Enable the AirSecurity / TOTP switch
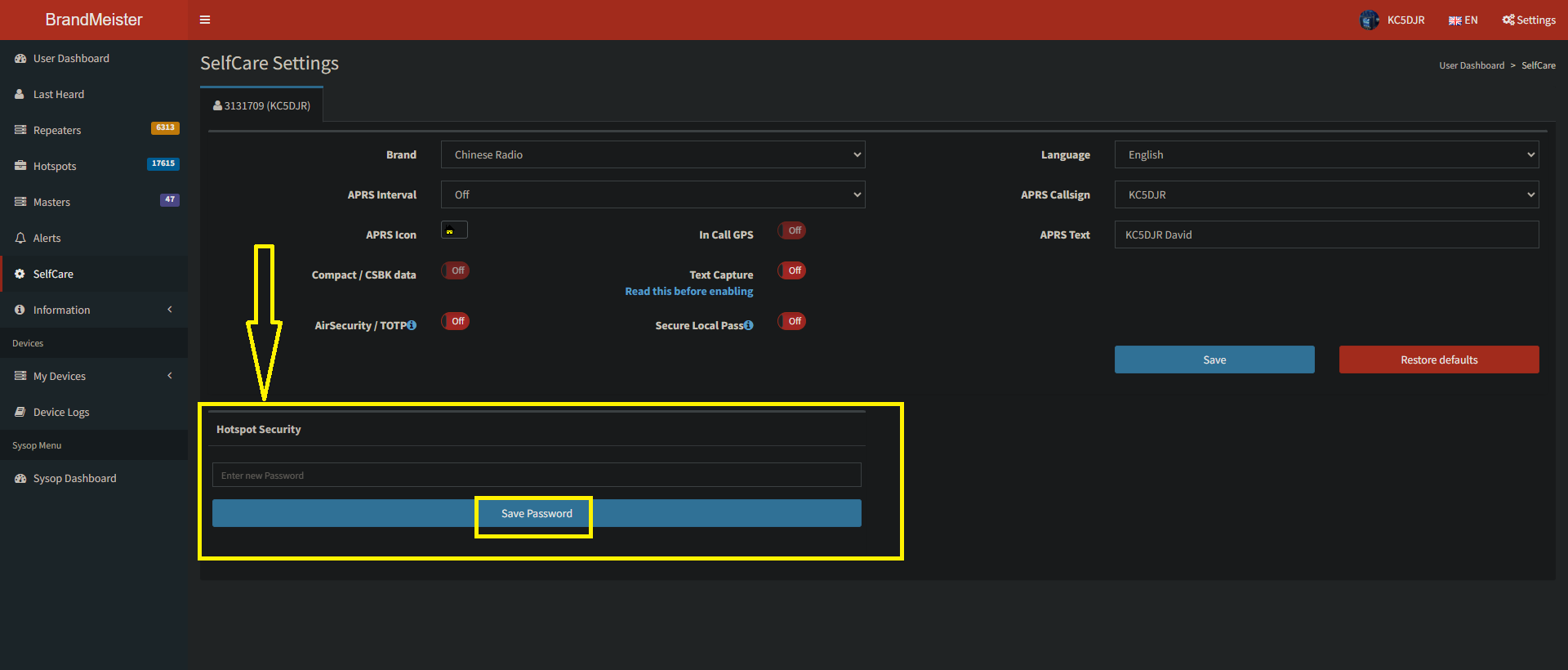The image size is (1568, 670). pyautogui.click(x=456, y=321)
